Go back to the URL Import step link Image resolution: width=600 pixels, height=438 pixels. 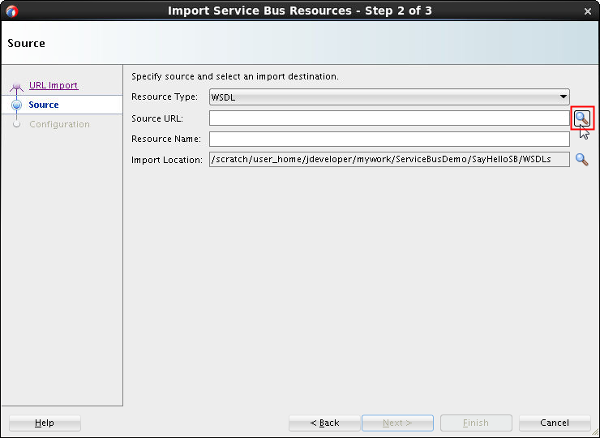(53, 86)
